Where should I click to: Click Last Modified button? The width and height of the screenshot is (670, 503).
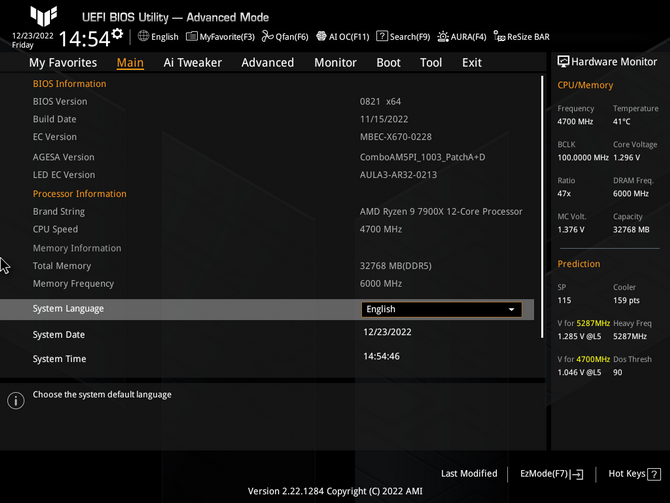[469, 474]
